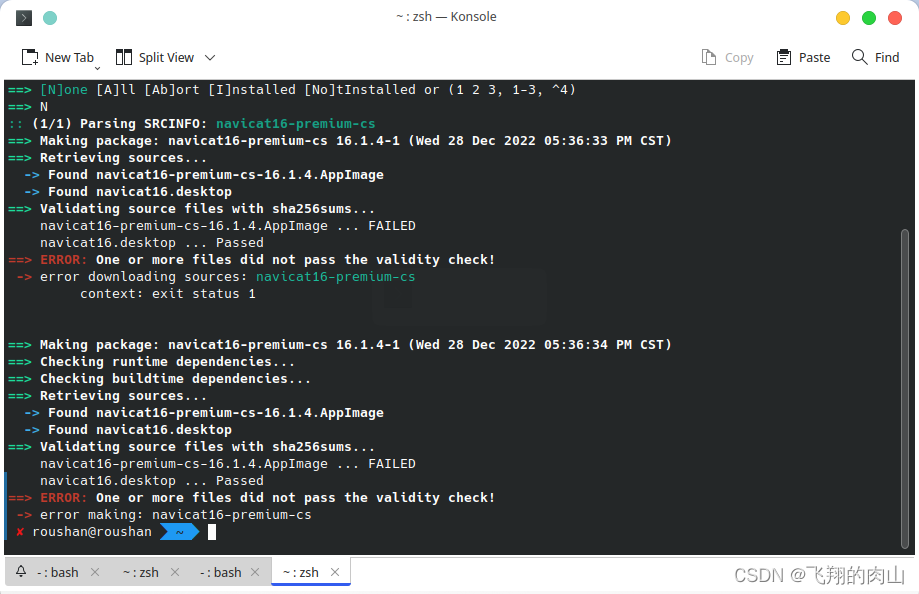This screenshot has width=919, height=594.
Task: Click 'error downloading sources:' line
Action: tap(227, 277)
